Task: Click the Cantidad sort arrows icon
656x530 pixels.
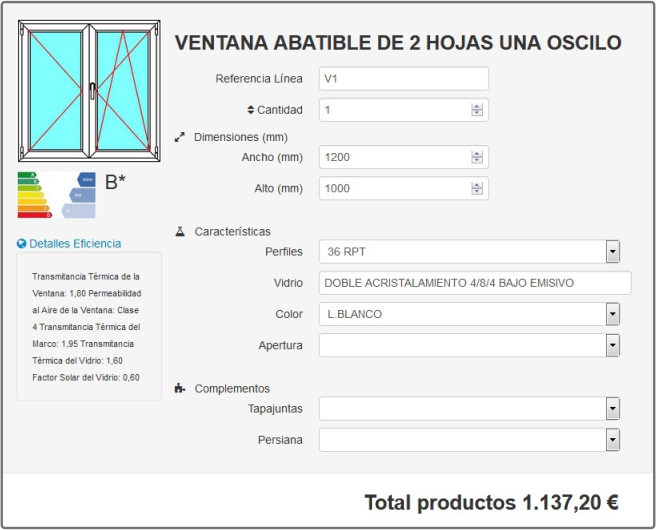Action: 250,110
